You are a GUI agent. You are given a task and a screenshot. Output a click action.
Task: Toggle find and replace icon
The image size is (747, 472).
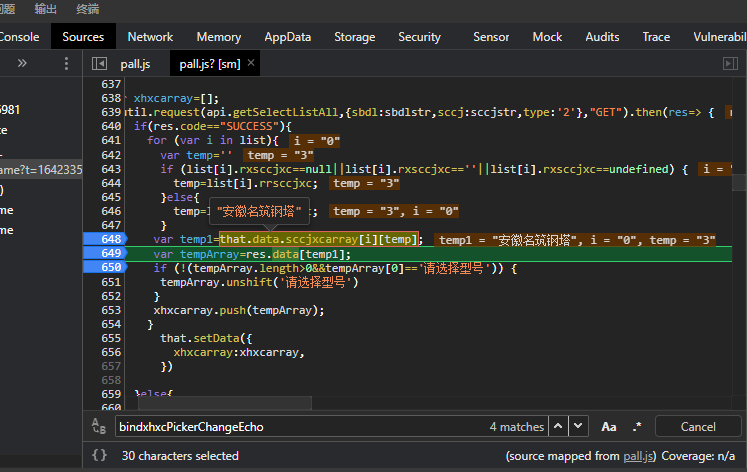[x=99, y=426]
